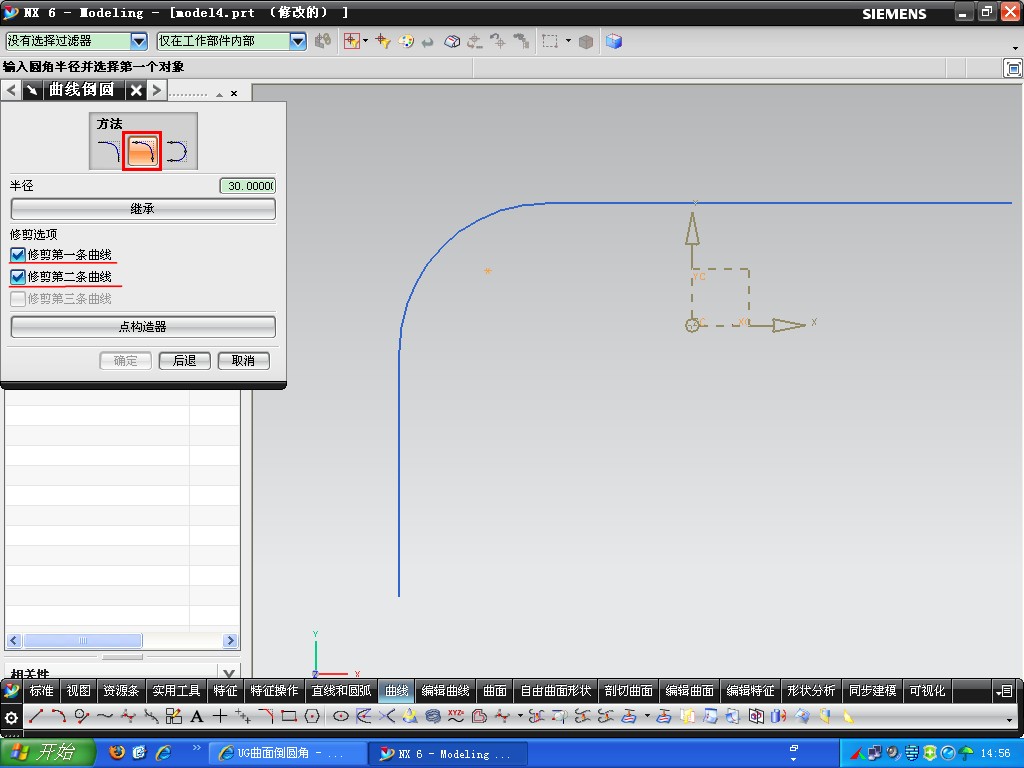
Task: Click the NX 6 Modeling taskbar button
Action: pos(448,754)
